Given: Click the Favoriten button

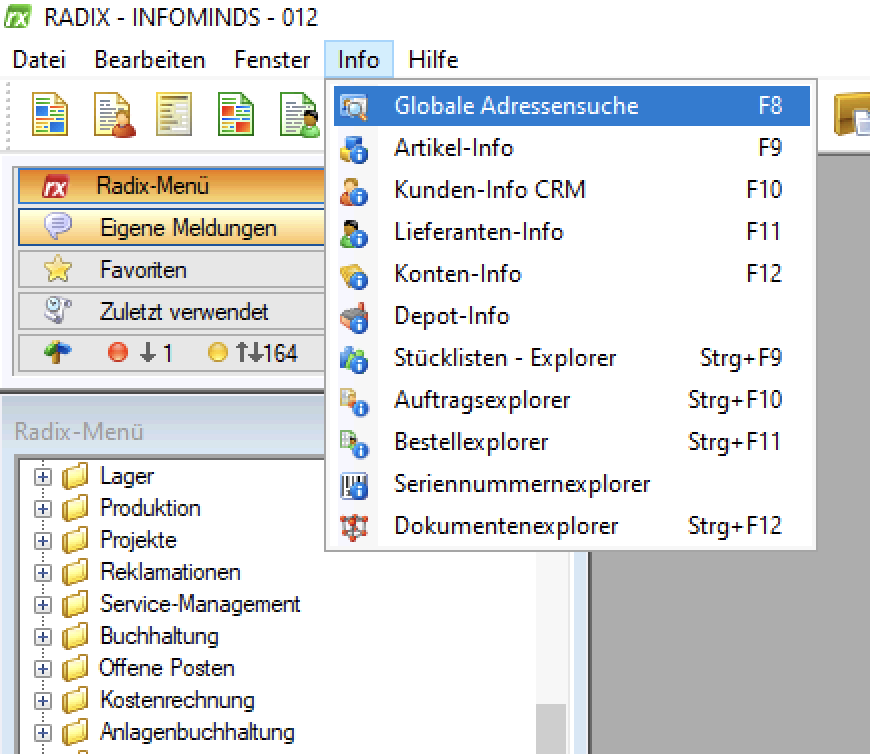Looking at the screenshot, I should [171, 270].
